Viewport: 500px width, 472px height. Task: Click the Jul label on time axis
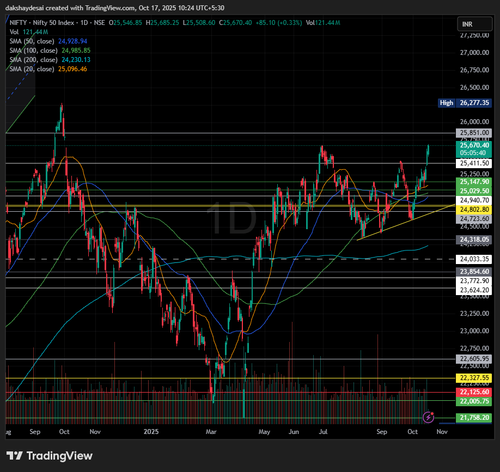pos(323,432)
